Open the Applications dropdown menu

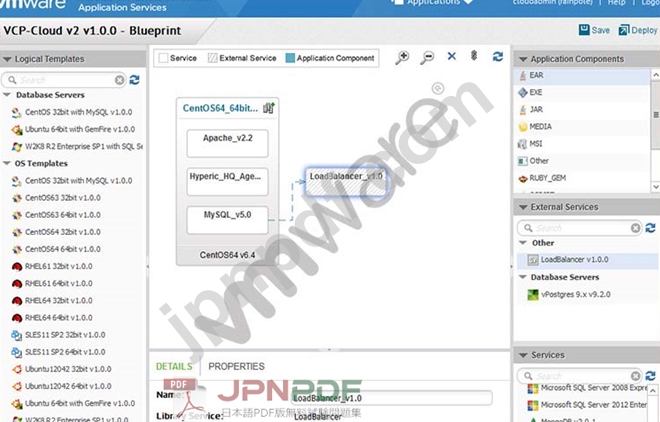[x=433, y=3]
